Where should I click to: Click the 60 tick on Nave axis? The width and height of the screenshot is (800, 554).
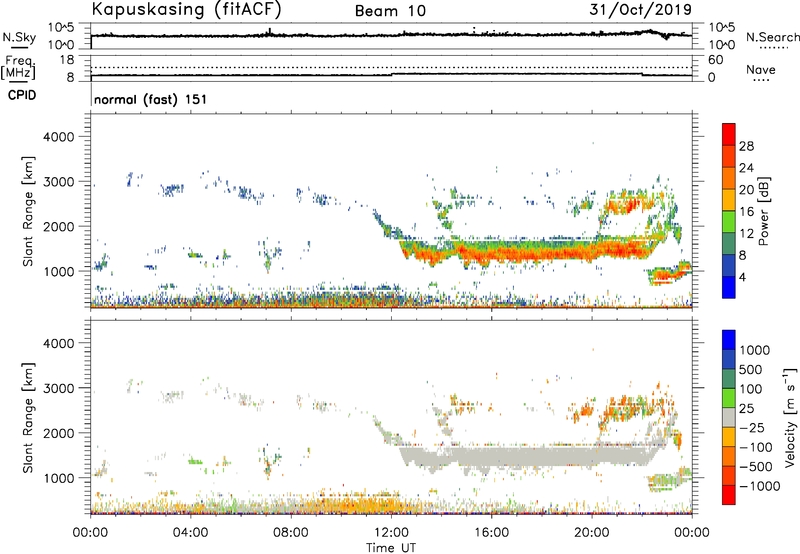coord(715,60)
